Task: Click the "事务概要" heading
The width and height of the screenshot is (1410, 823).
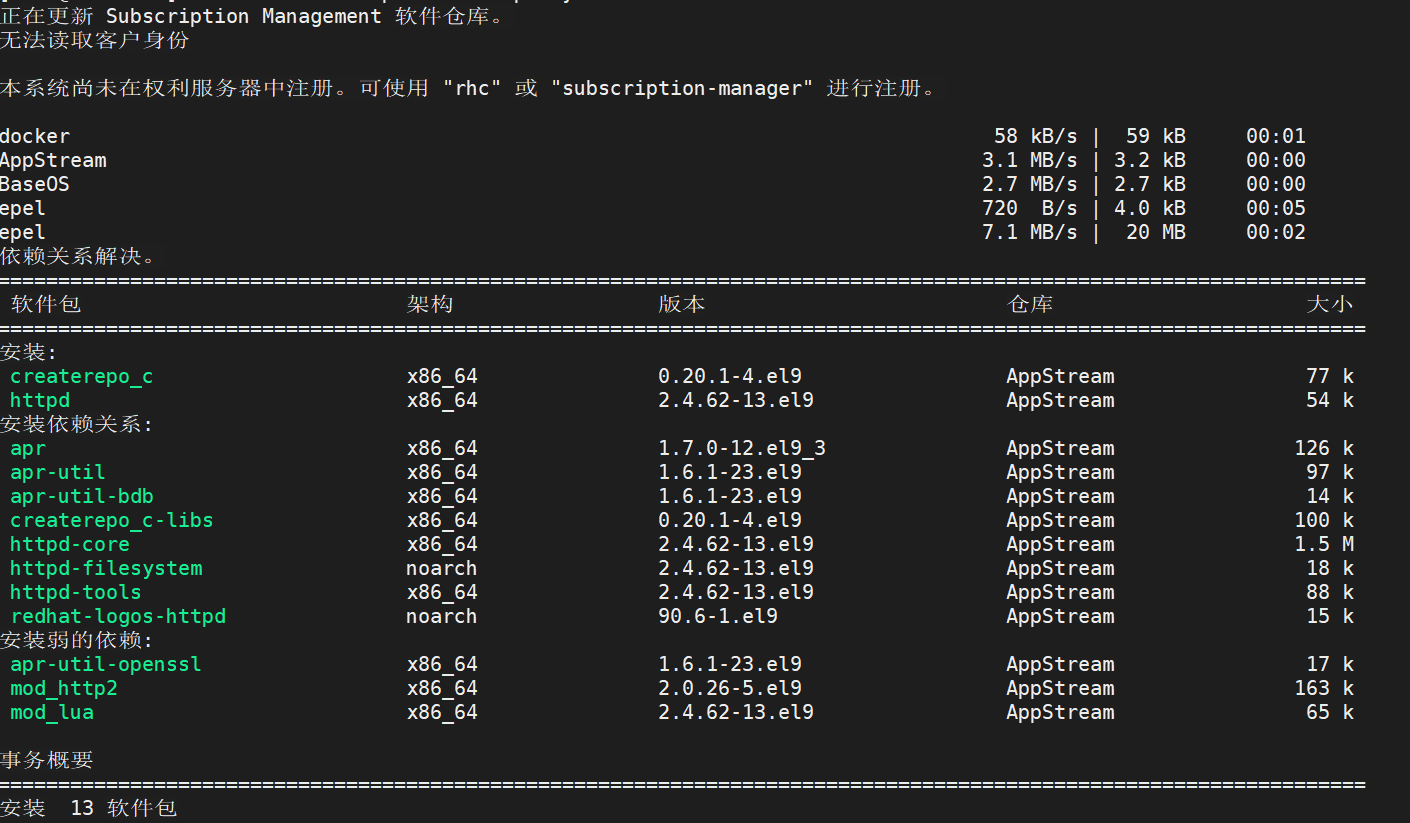Action: point(47,760)
